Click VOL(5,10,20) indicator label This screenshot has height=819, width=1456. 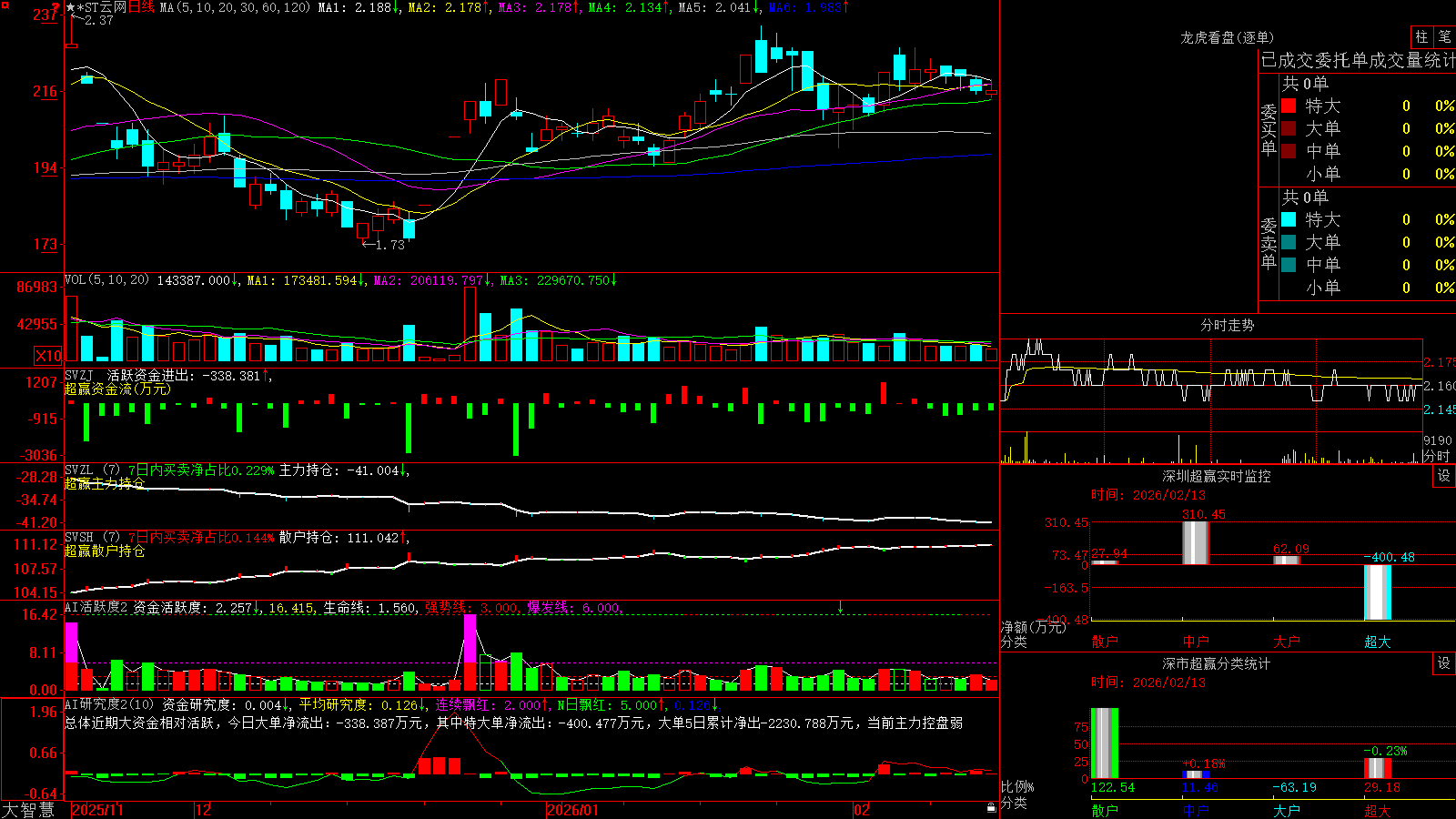point(106,280)
